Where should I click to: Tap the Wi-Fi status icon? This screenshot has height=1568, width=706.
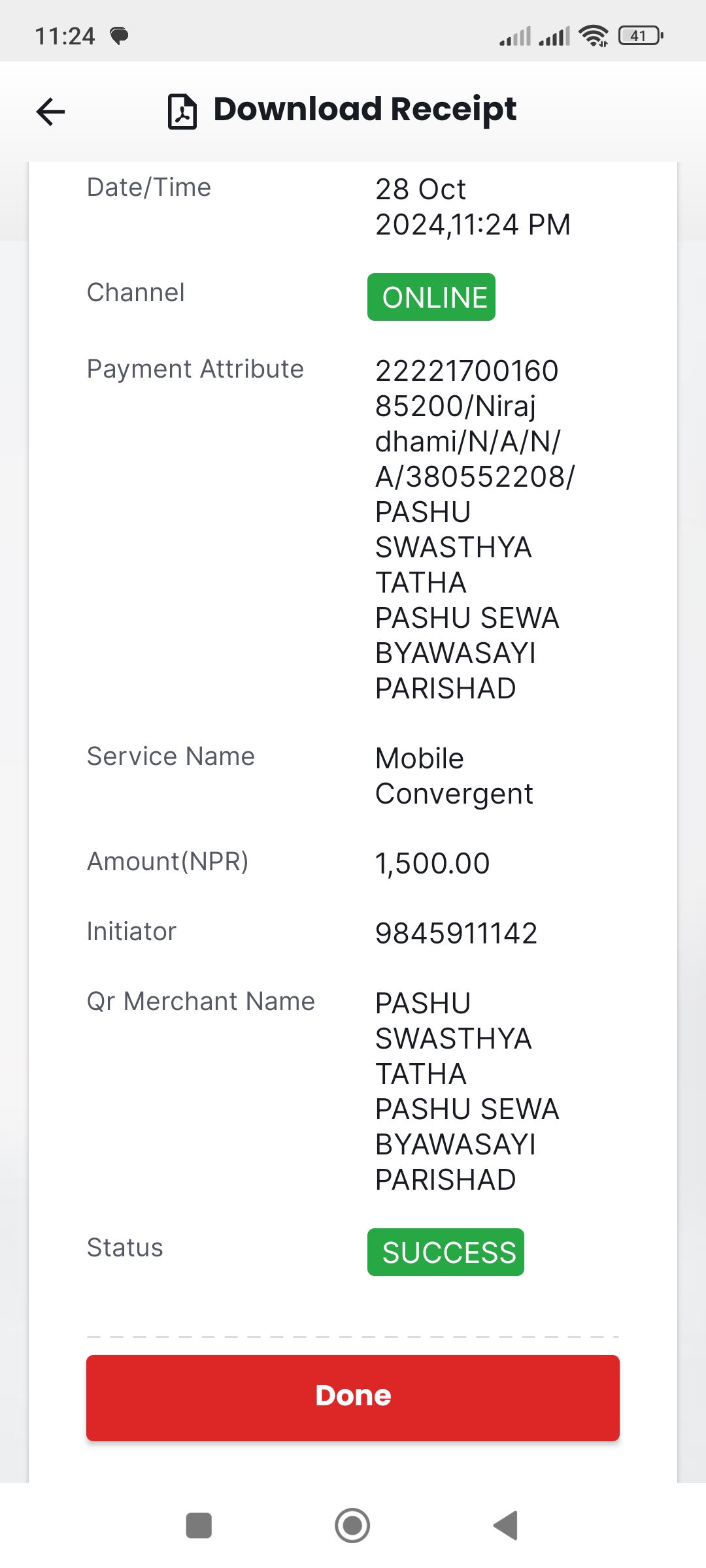pyautogui.click(x=594, y=36)
